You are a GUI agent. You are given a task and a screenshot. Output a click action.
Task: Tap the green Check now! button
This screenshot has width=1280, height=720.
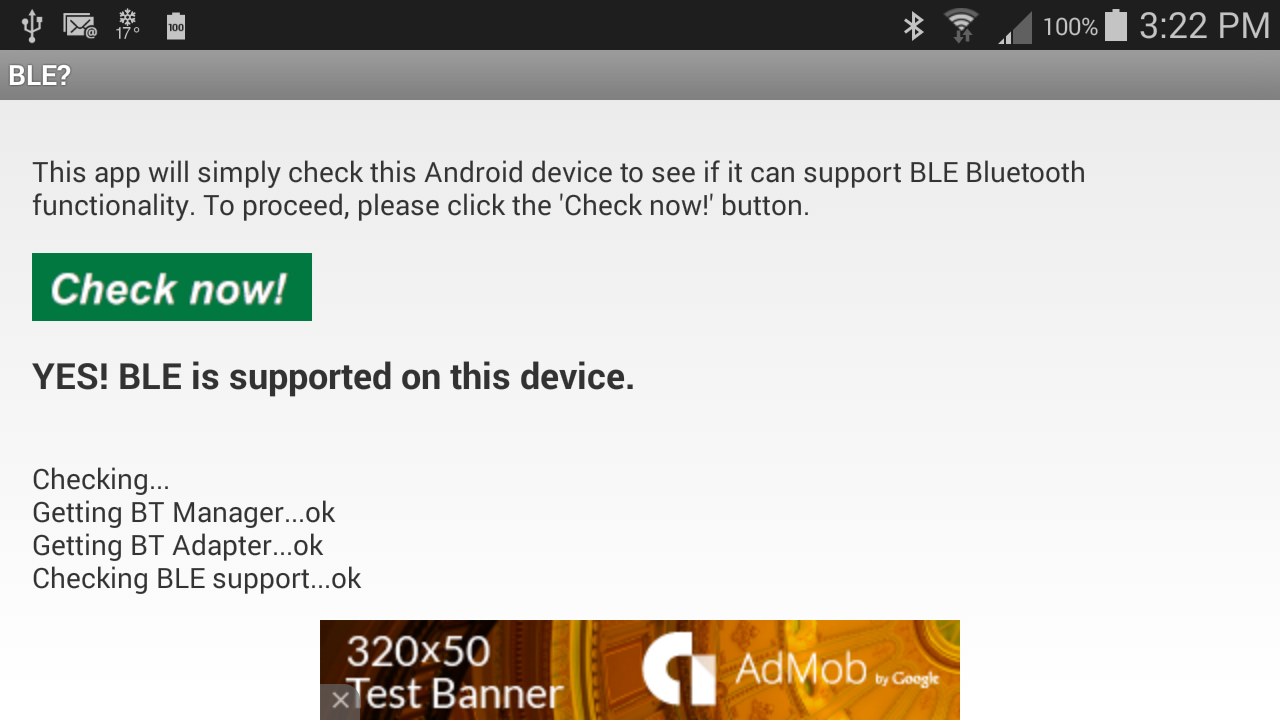(172, 287)
